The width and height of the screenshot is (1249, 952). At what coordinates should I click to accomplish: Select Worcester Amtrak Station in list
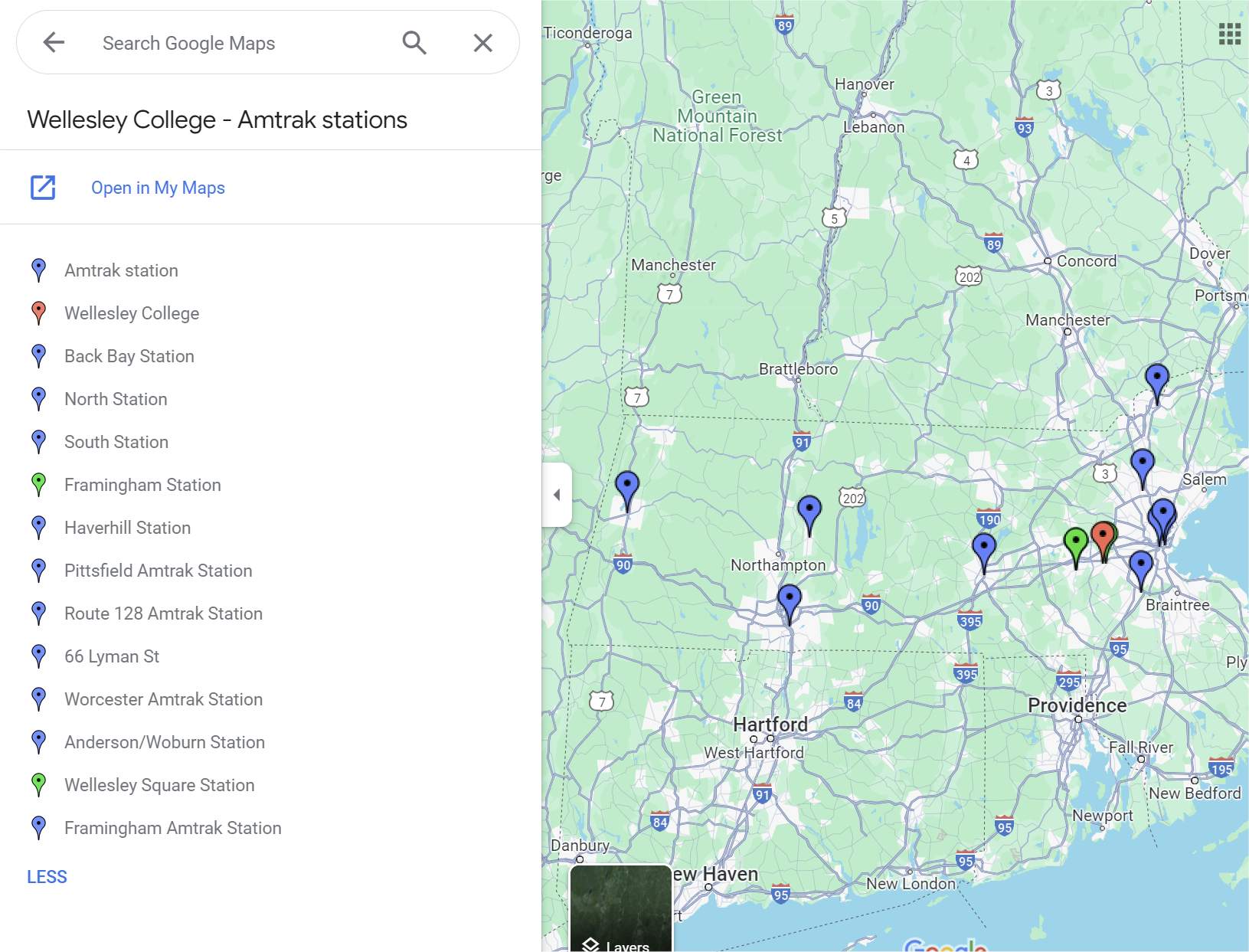(x=163, y=699)
